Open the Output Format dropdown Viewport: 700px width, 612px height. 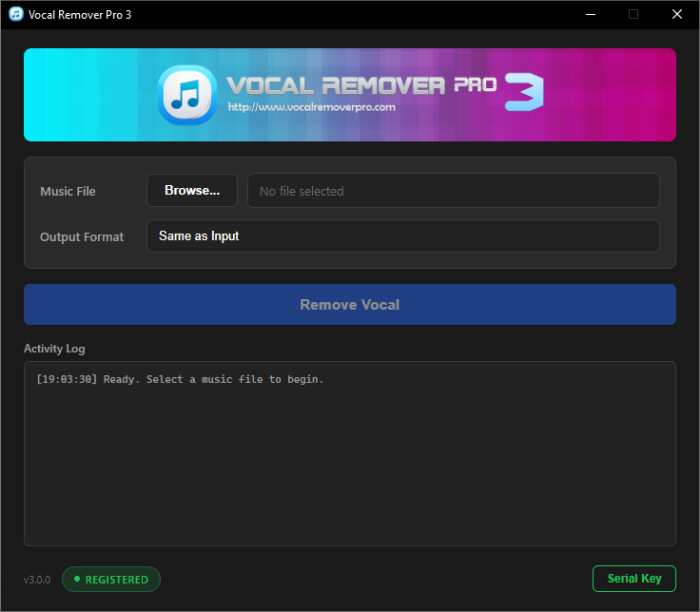point(403,236)
